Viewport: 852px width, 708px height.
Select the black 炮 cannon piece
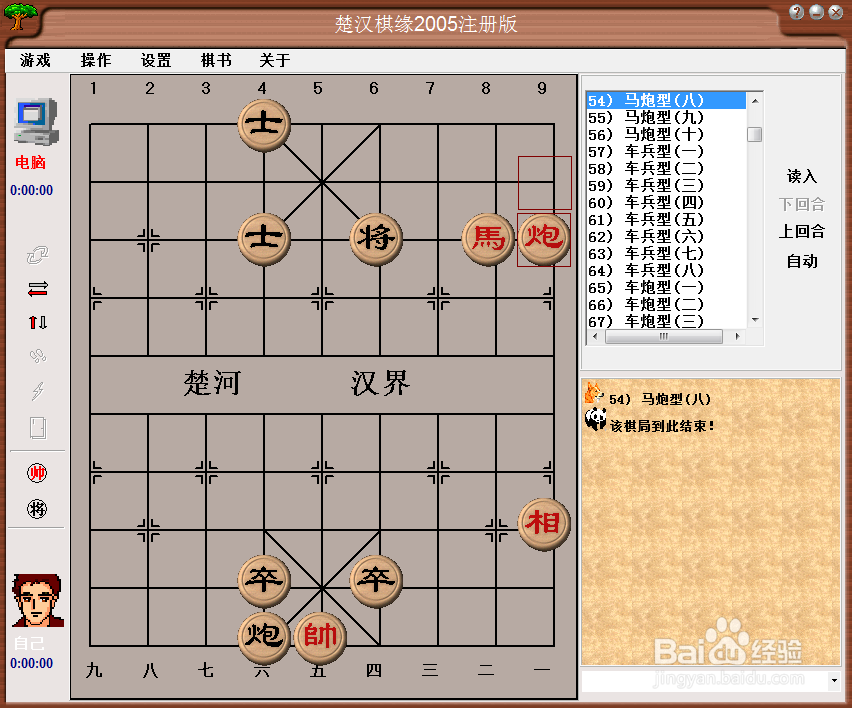[x=264, y=637]
